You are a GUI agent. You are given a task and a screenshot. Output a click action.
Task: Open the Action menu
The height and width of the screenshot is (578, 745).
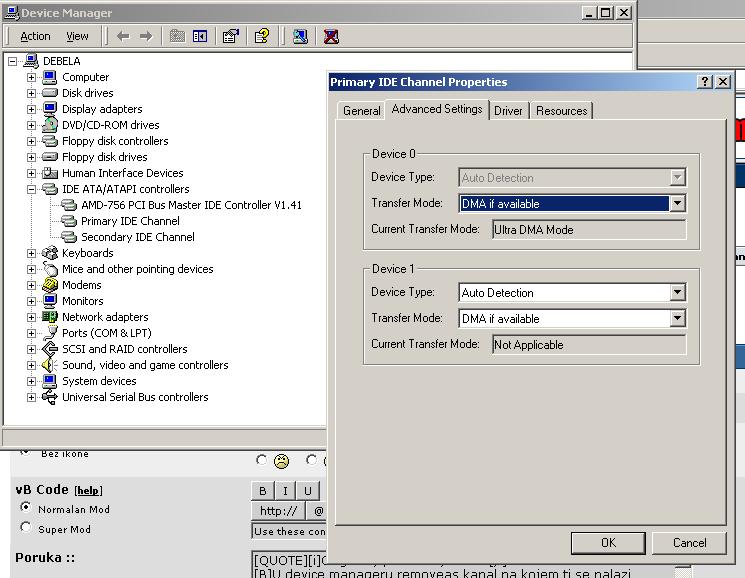[35, 36]
